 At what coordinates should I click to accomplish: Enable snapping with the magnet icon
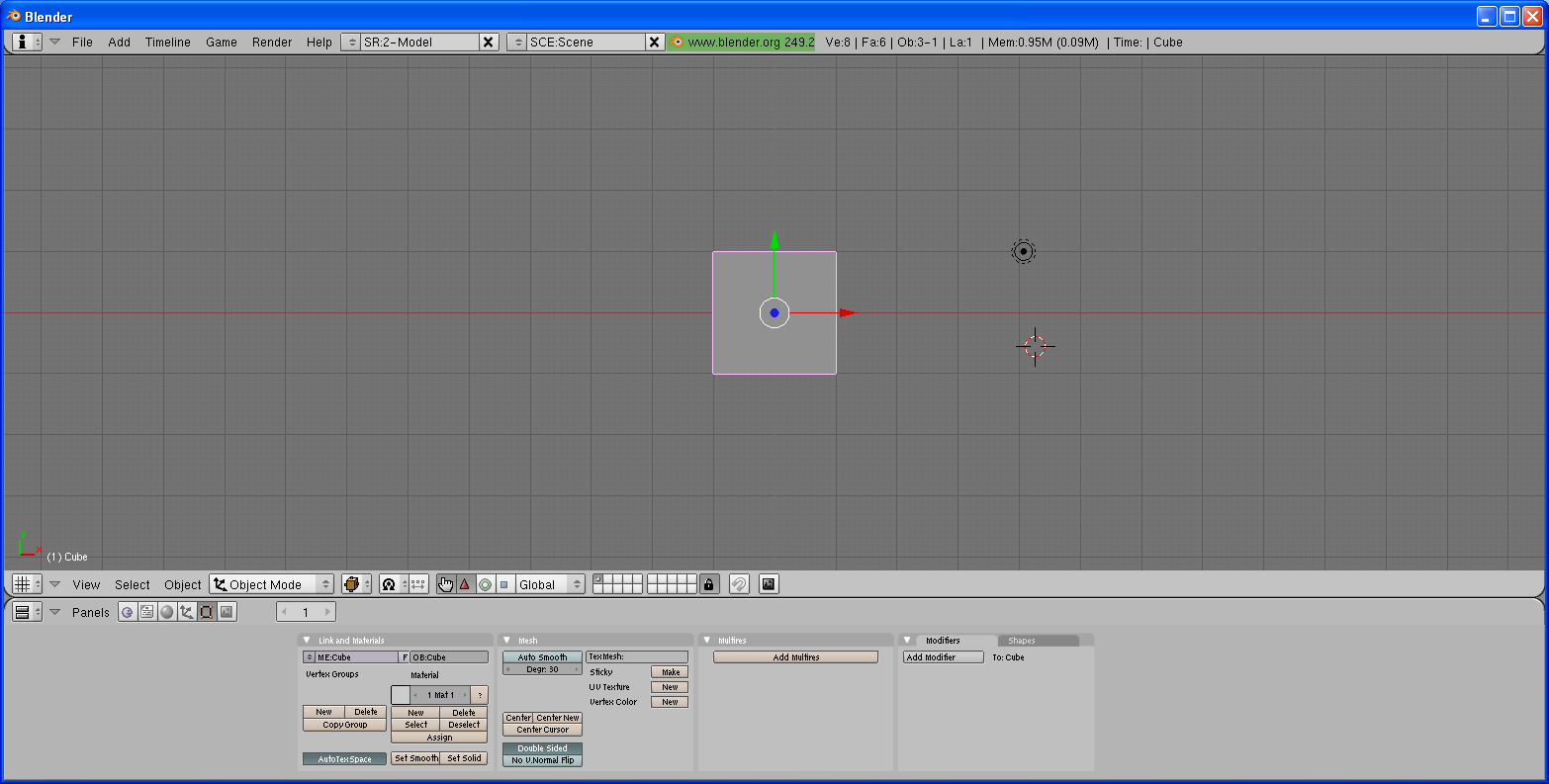click(739, 583)
